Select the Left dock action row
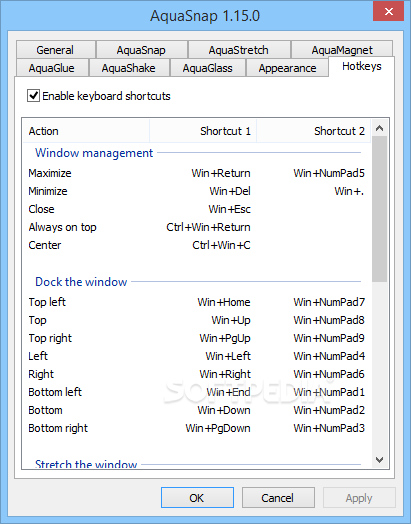 point(197,356)
